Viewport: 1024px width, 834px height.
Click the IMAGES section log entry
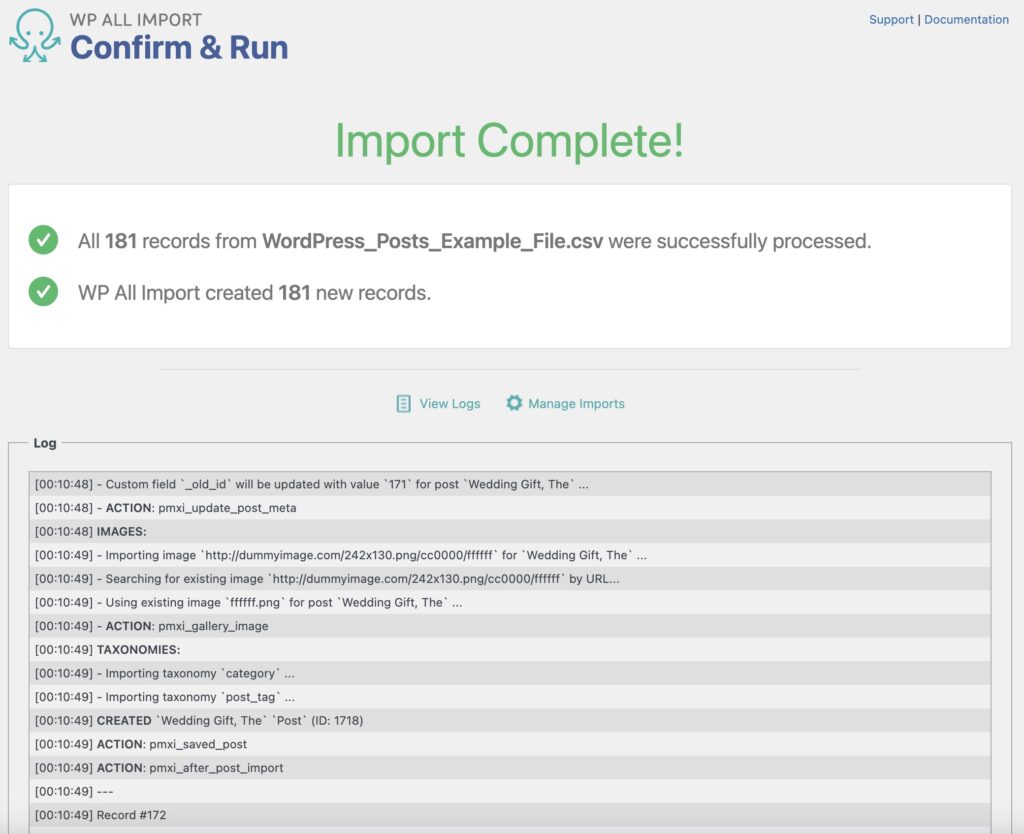click(x=120, y=531)
